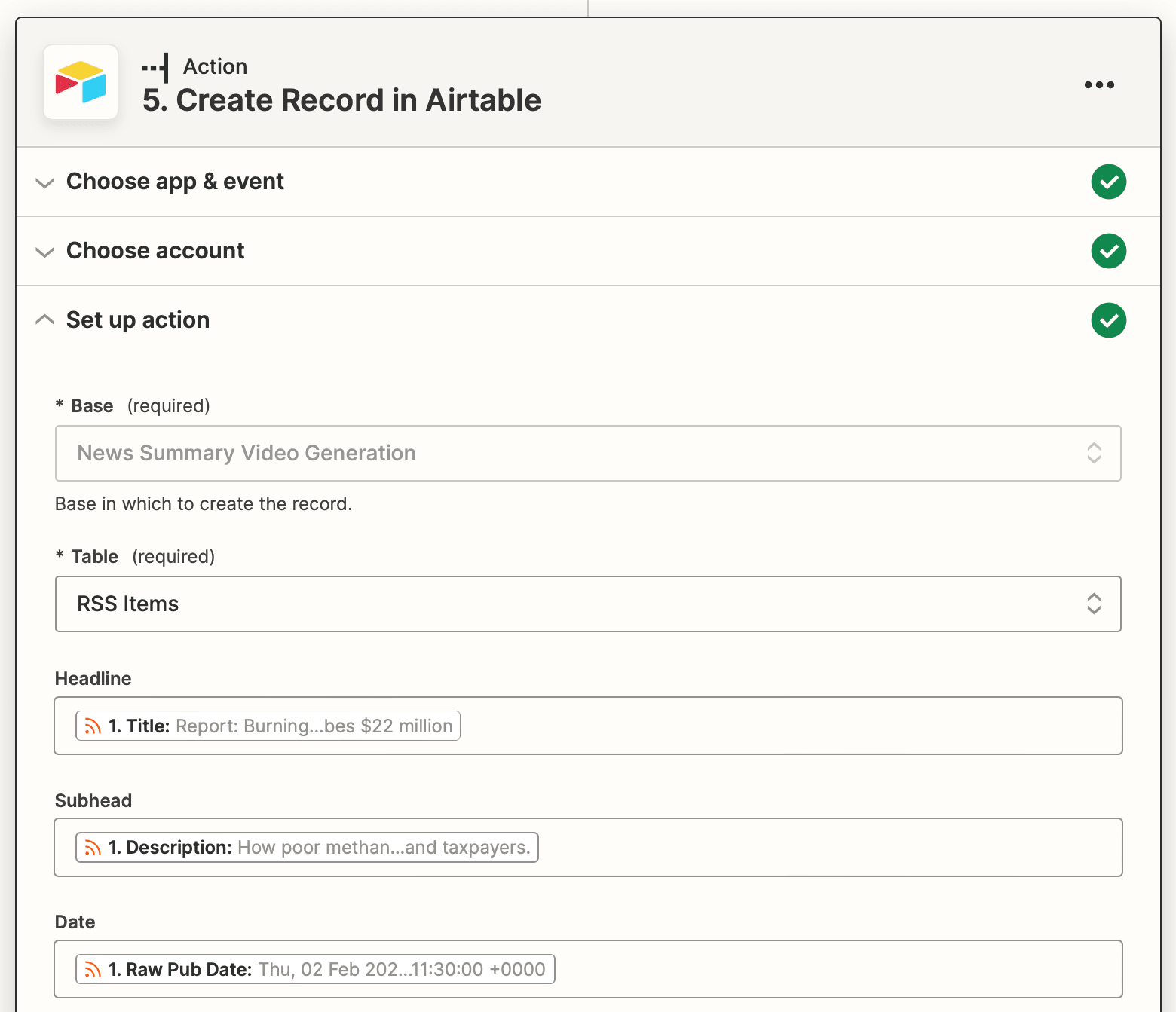The height and width of the screenshot is (1012, 1176).
Task: Select the 1. Title mapped data pill
Action: (268, 726)
